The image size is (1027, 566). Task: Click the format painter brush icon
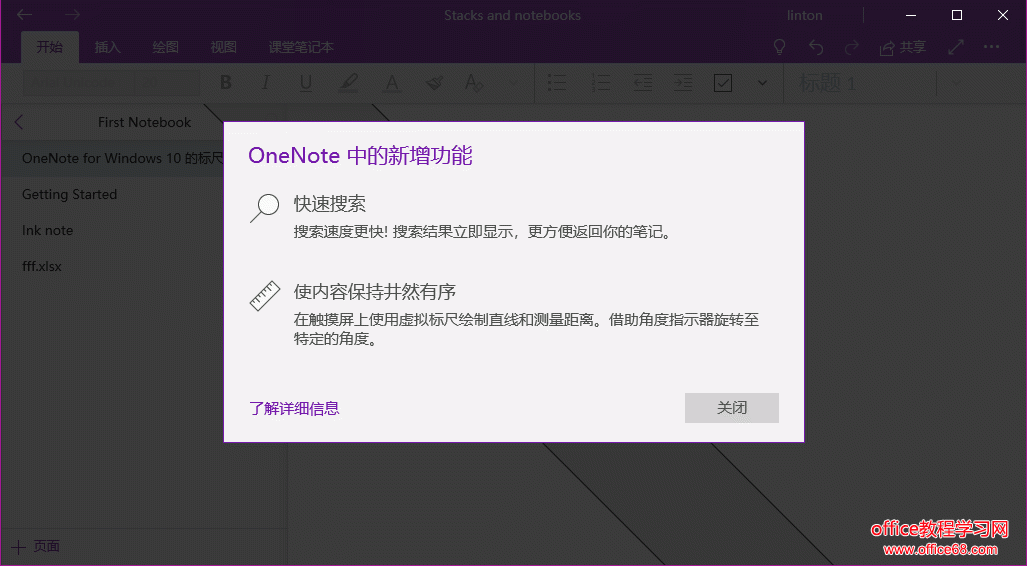pyautogui.click(x=434, y=83)
